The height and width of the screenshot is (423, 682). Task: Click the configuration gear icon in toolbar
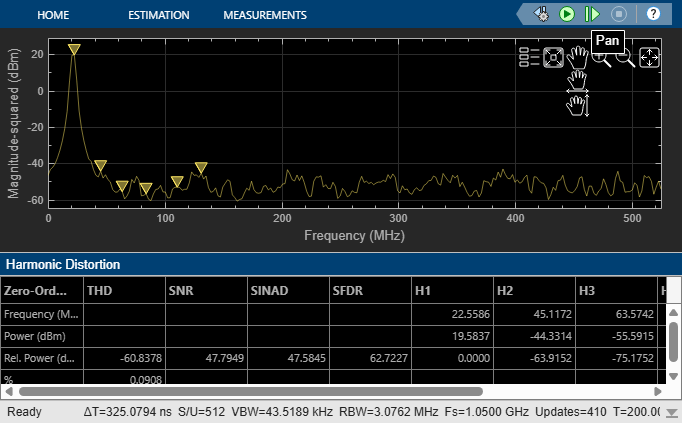pyautogui.click(x=541, y=14)
